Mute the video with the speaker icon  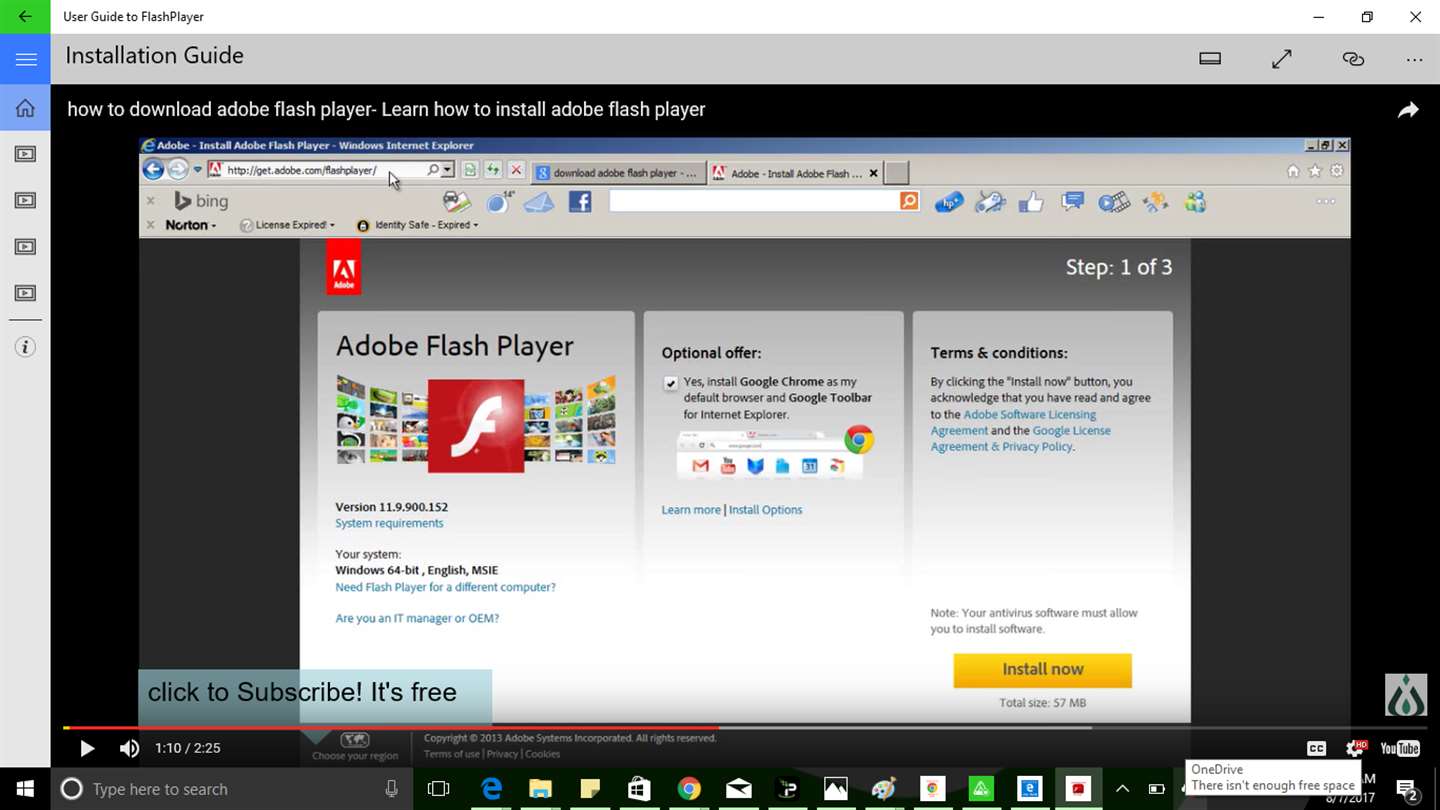click(x=129, y=748)
